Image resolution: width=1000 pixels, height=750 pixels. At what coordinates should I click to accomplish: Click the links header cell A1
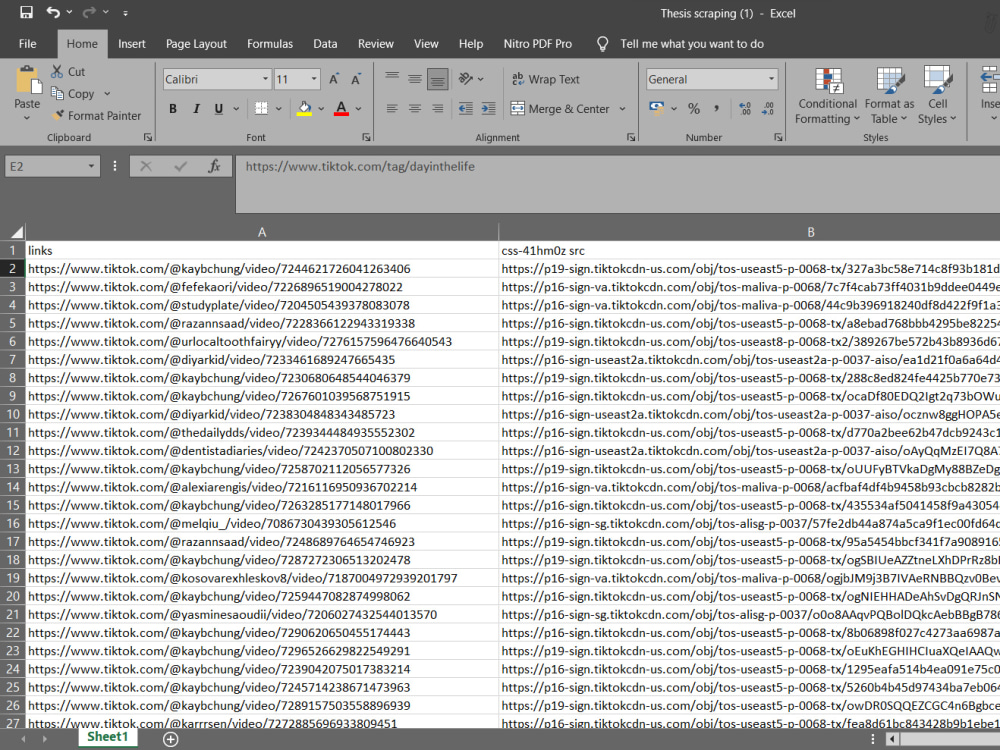pyautogui.click(x=261, y=251)
